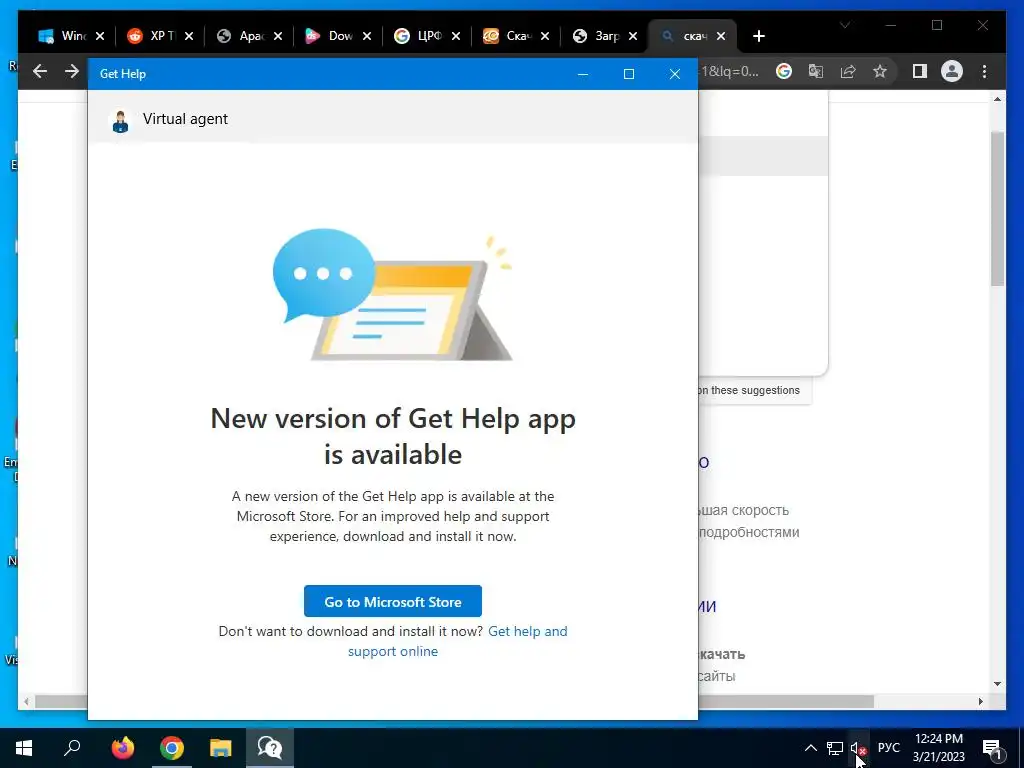The image size is (1024, 768).
Task: Click Chrome horizontal scroll left arrow
Action: pos(26,701)
